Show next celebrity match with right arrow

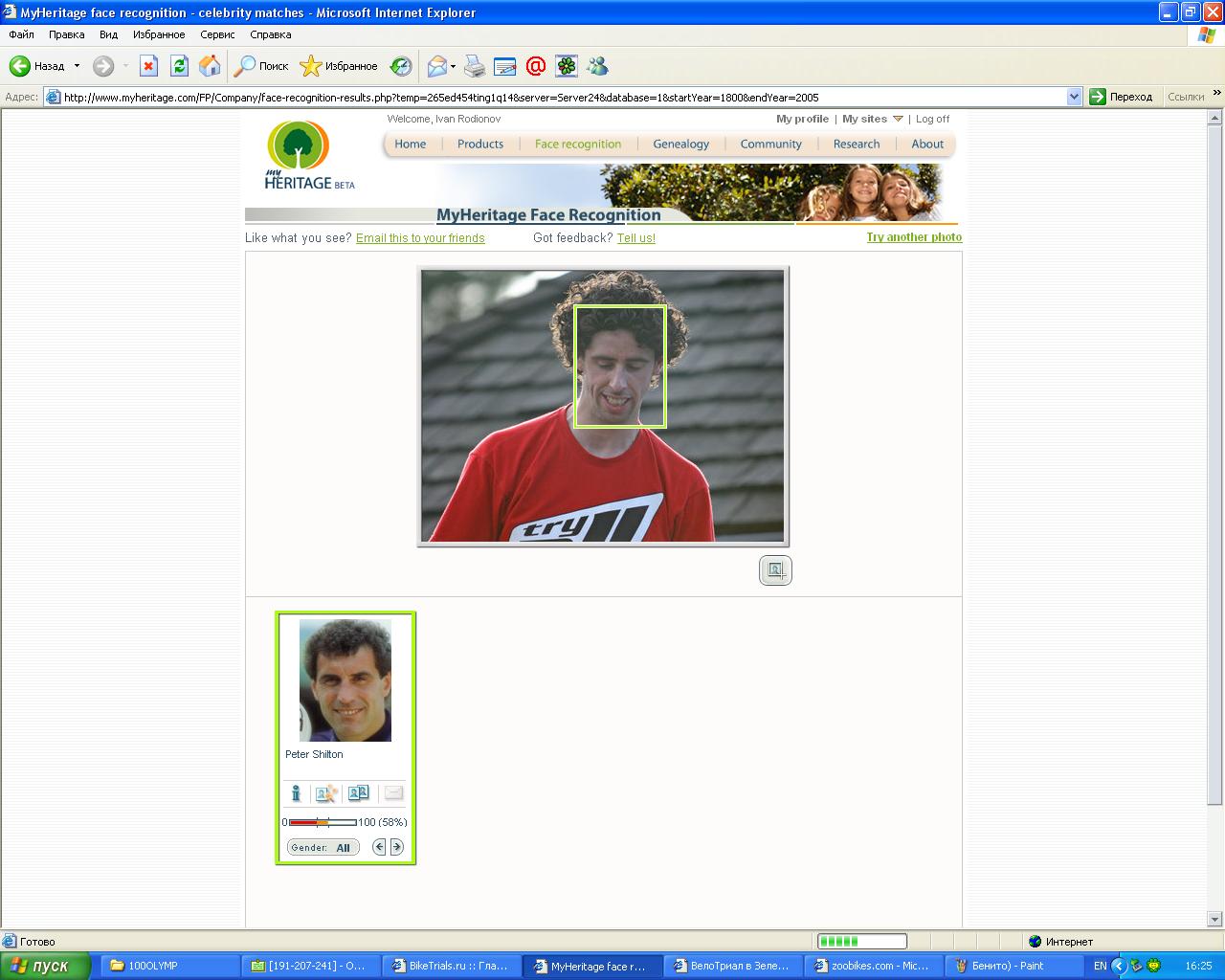click(x=396, y=847)
